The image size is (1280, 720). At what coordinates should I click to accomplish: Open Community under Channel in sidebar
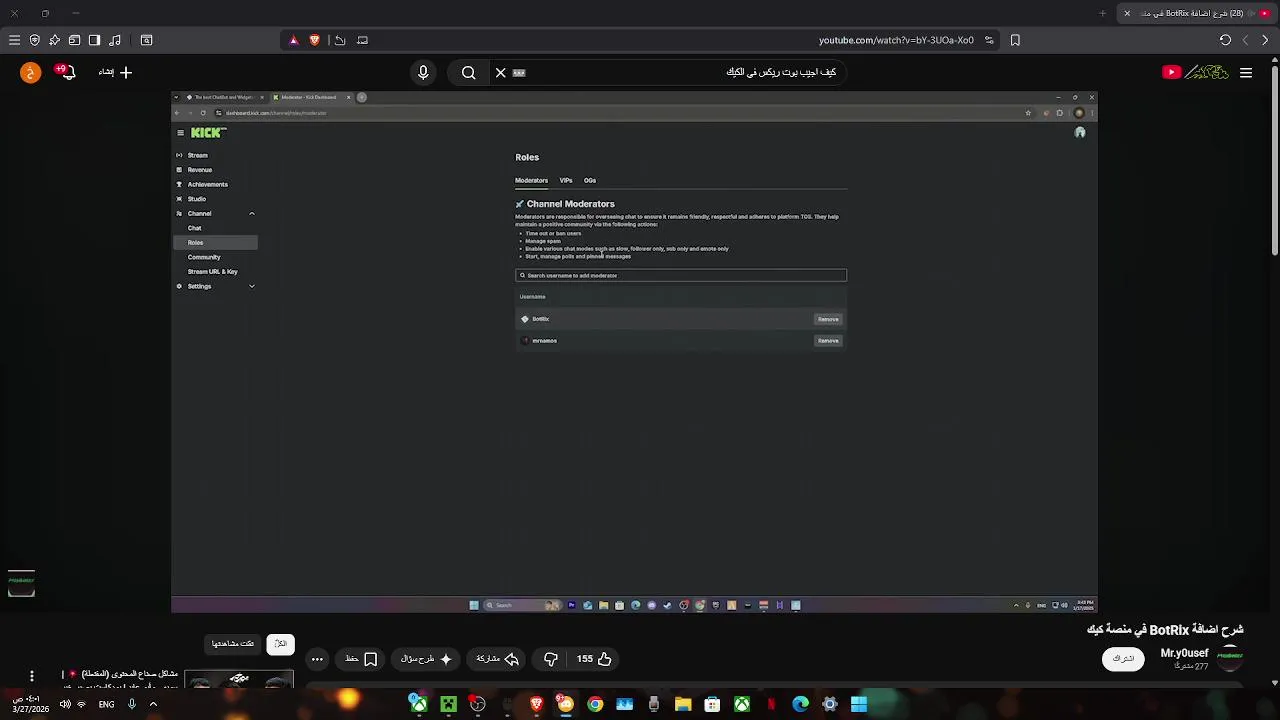pyautogui.click(x=204, y=257)
